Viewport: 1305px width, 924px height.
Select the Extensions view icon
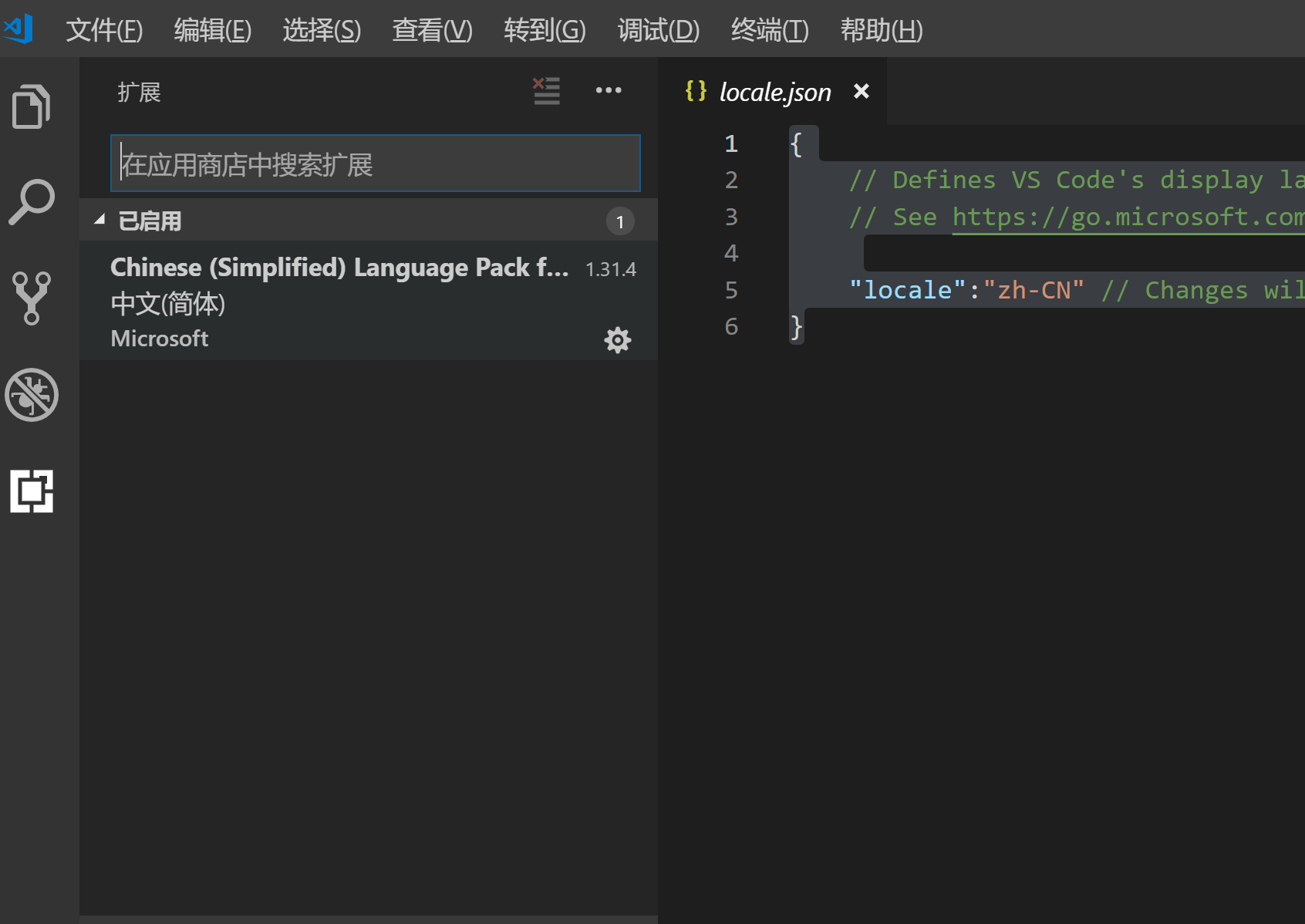[31, 491]
